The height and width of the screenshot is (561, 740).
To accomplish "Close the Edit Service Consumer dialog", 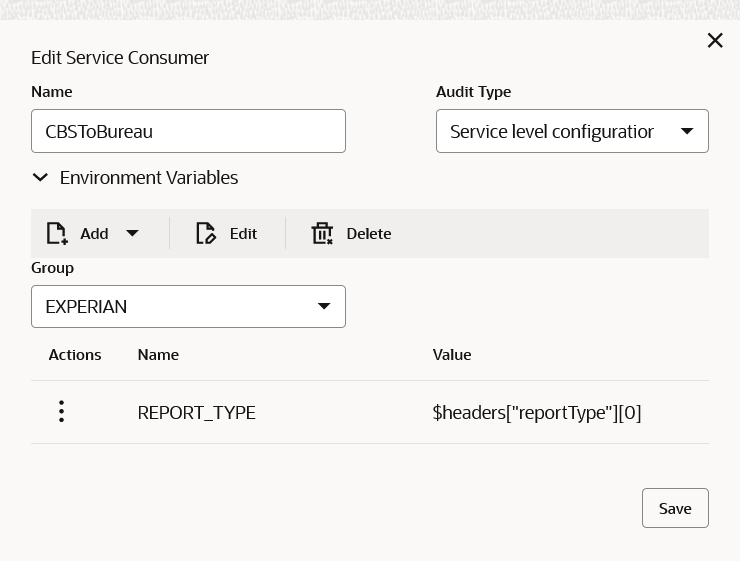I will point(715,40).
